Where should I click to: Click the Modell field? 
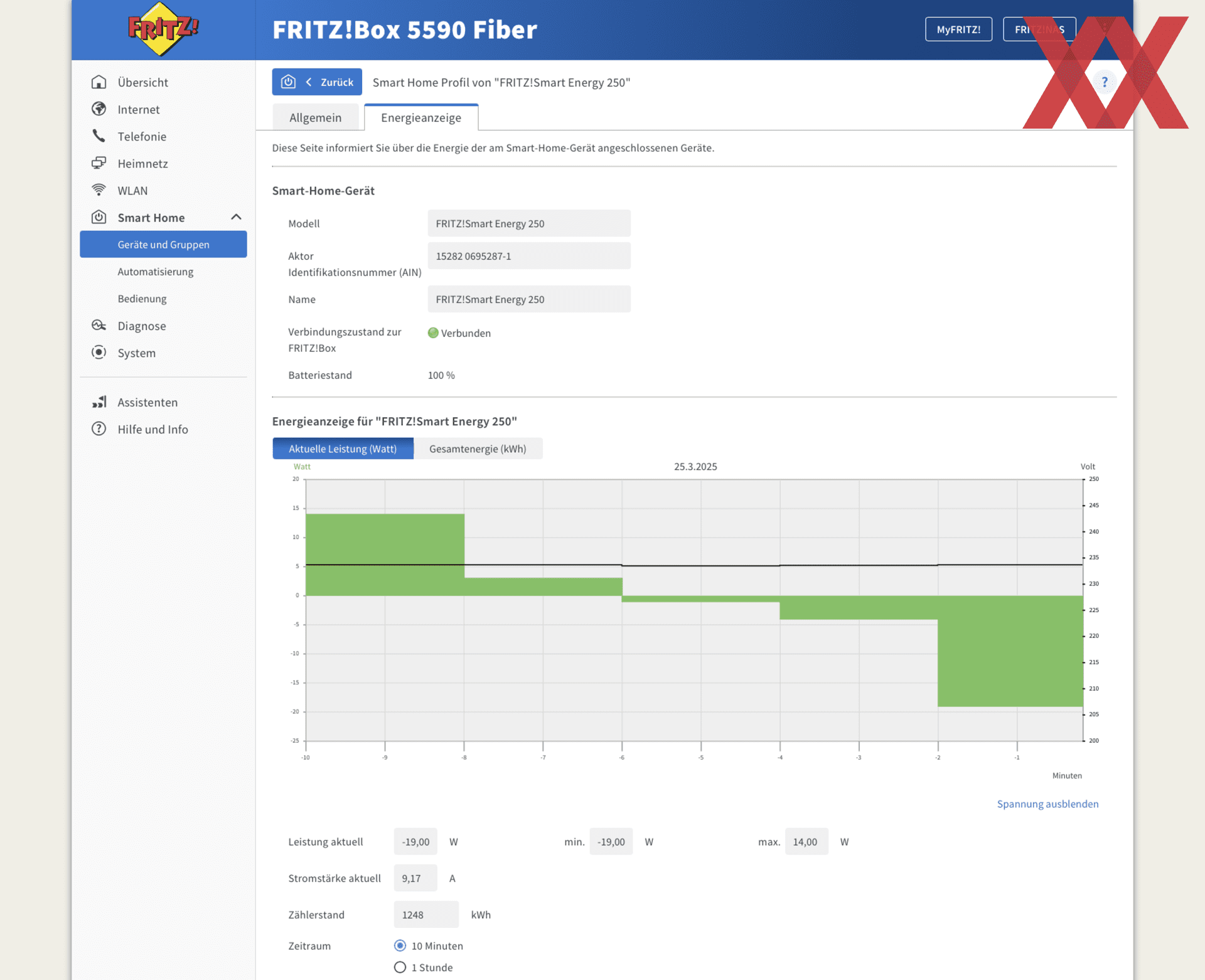tap(529, 223)
